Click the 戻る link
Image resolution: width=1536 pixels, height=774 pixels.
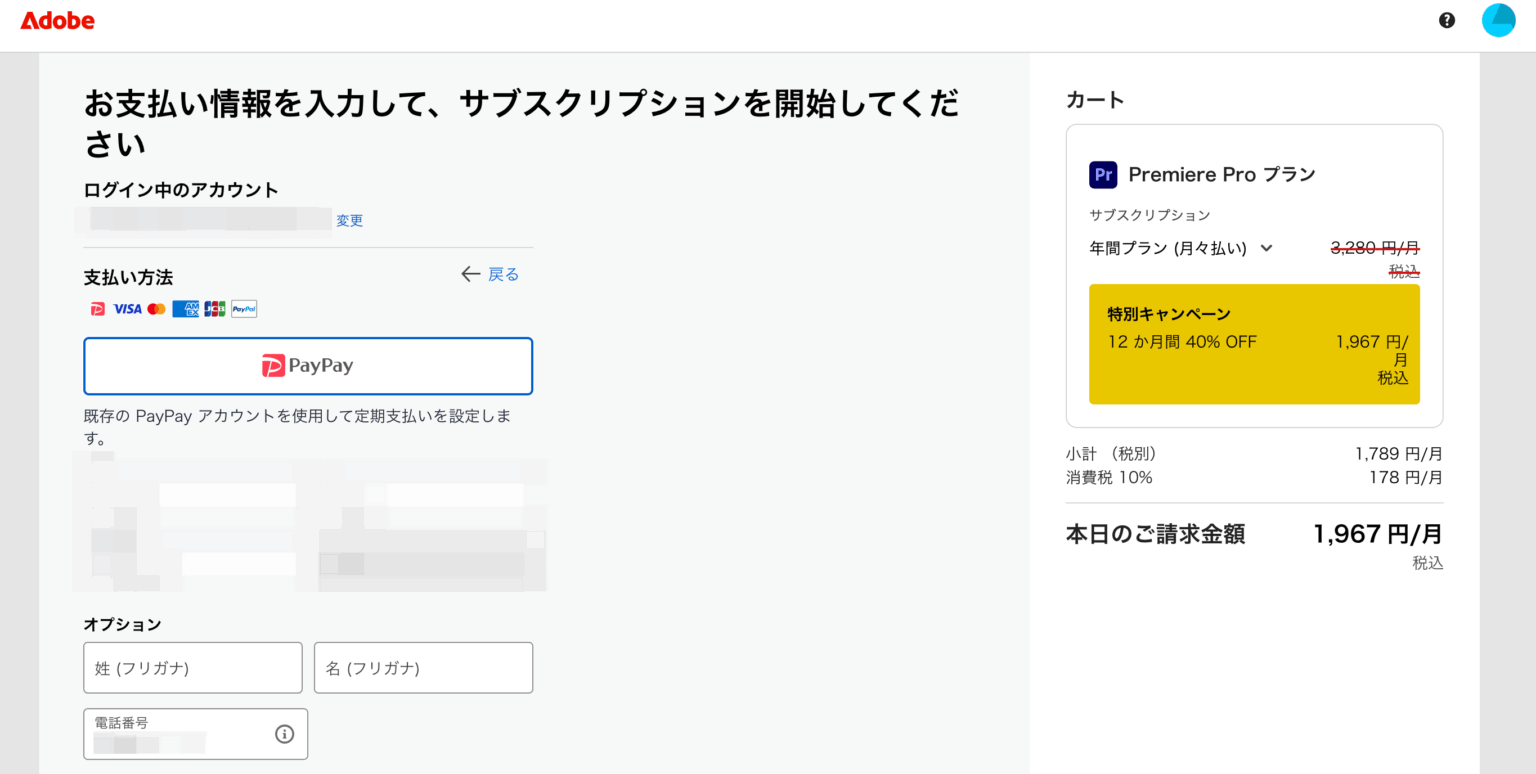503,273
